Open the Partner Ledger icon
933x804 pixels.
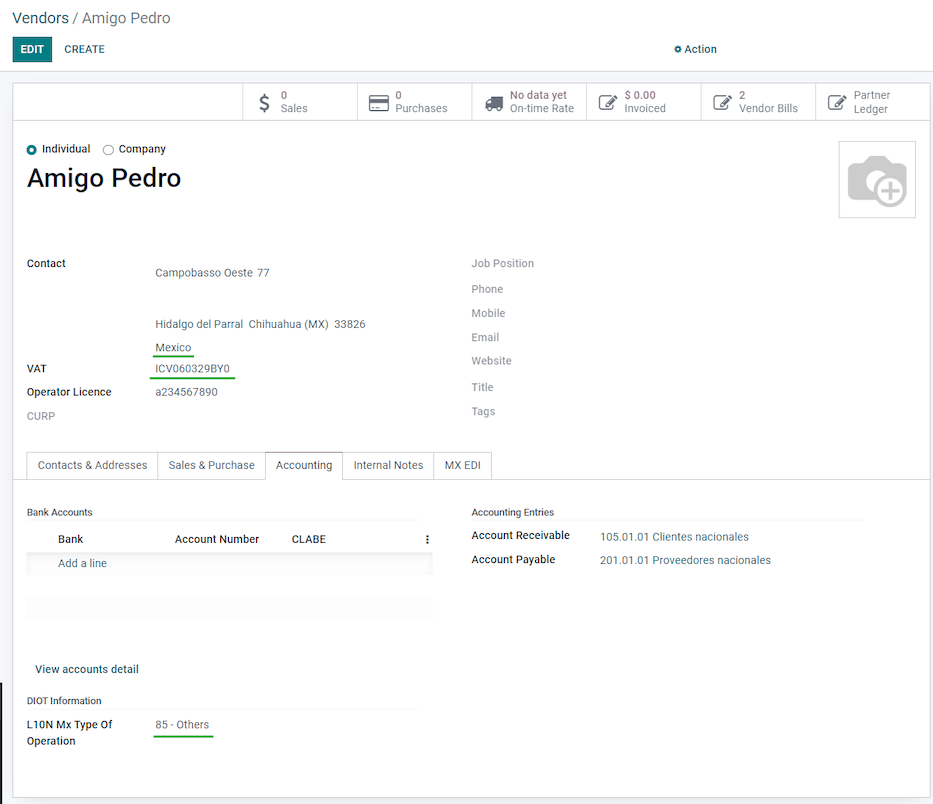837,102
